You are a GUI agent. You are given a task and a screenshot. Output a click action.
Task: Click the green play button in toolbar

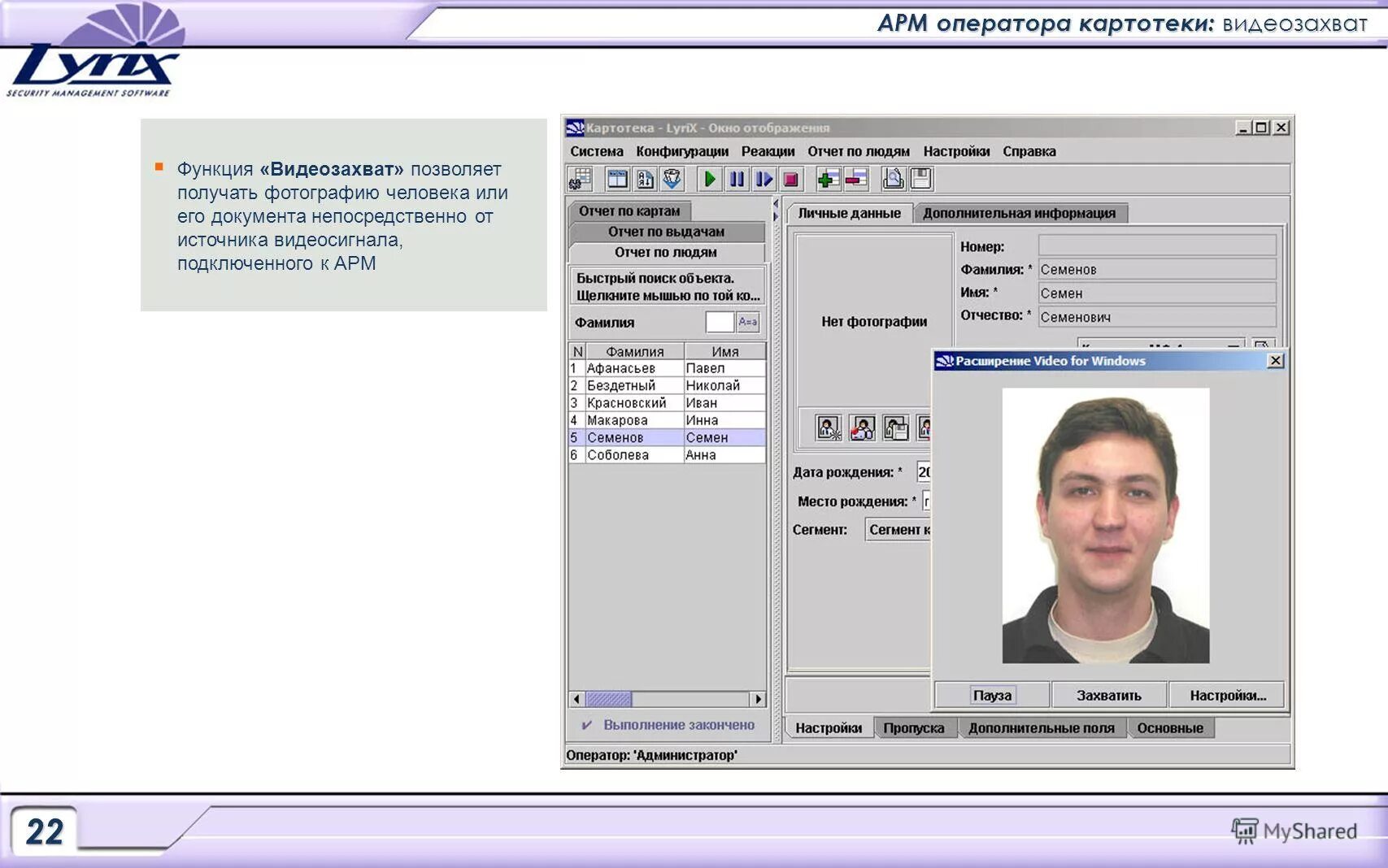[710, 179]
